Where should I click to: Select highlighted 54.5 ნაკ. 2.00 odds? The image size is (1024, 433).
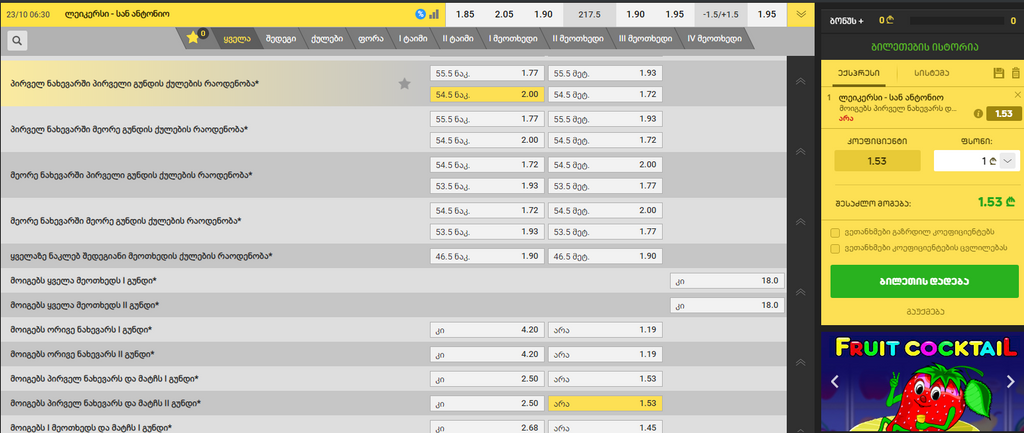tap(487, 95)
